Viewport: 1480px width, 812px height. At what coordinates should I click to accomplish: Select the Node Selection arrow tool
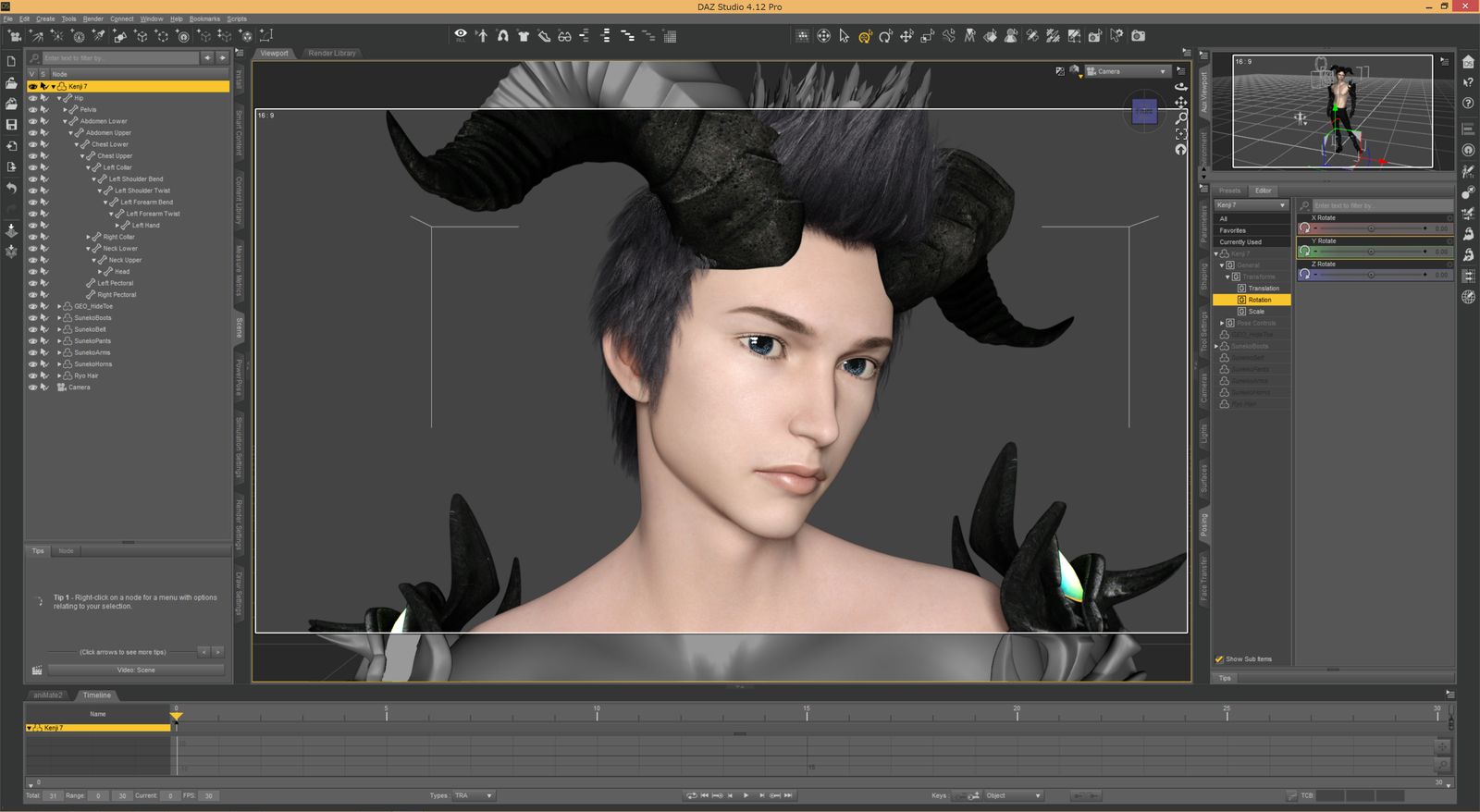point(845,36)
